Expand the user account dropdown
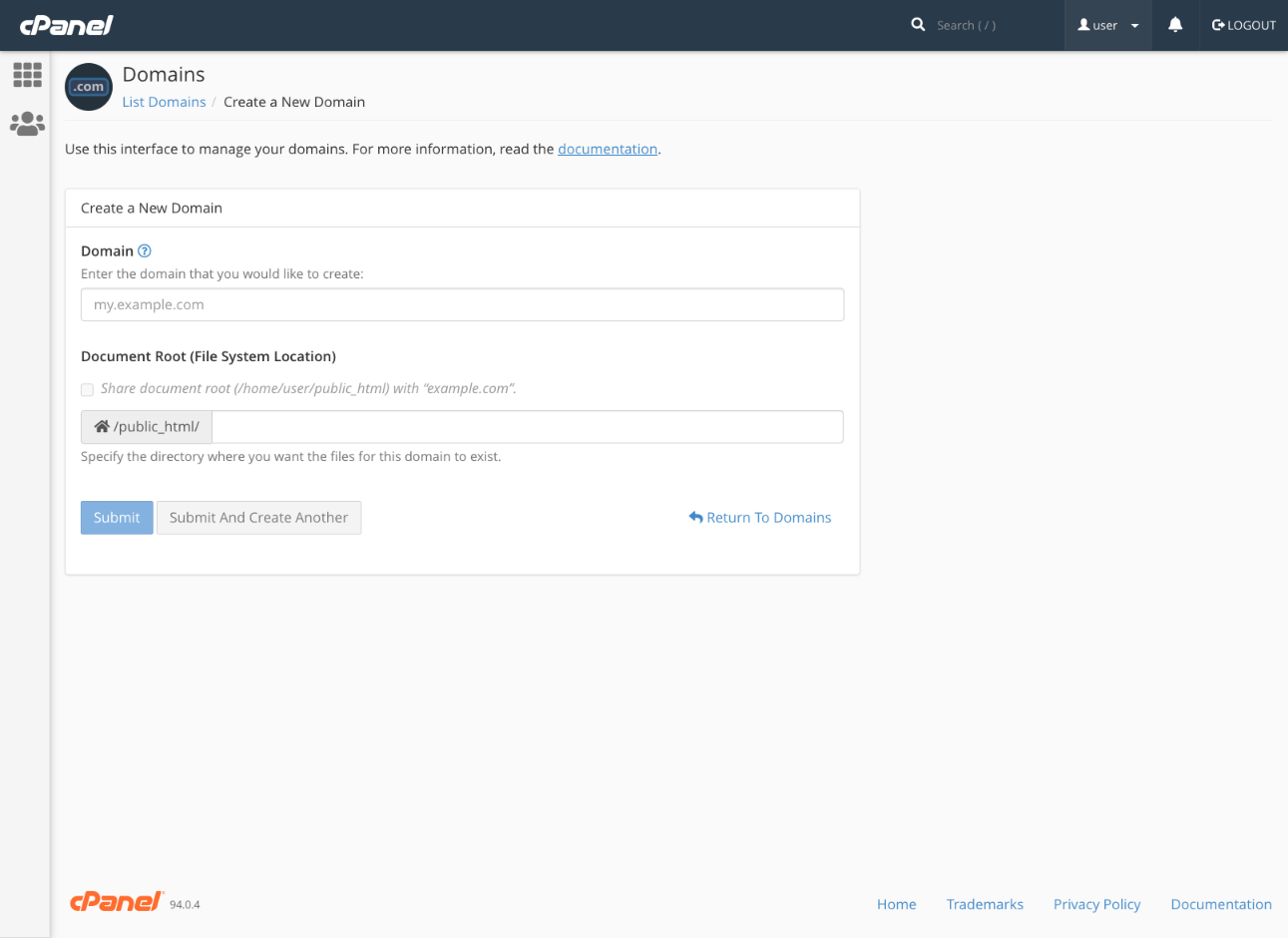The image size is (1288, 939). pyautogui.click(x=1107, y=25)
